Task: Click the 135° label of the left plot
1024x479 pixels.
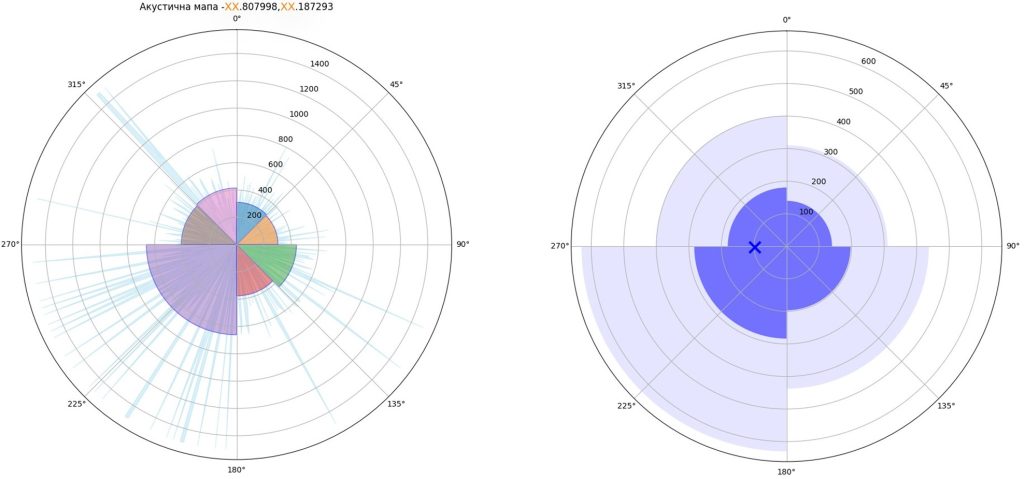Action: (396, 404)
